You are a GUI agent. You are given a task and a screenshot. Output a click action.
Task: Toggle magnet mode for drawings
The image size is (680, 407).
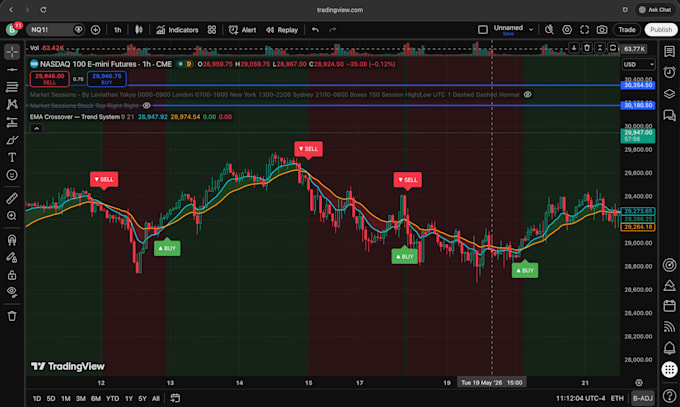12,240
